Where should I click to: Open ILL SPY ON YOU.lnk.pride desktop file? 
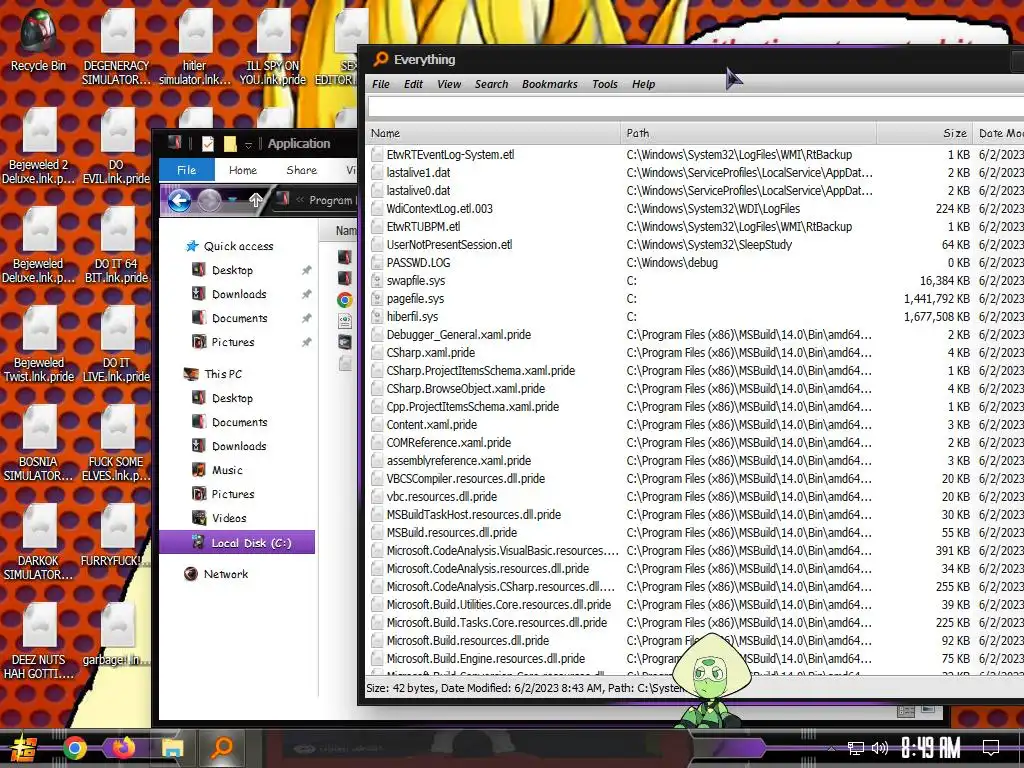pyautogui.click(x=273, y=47)
